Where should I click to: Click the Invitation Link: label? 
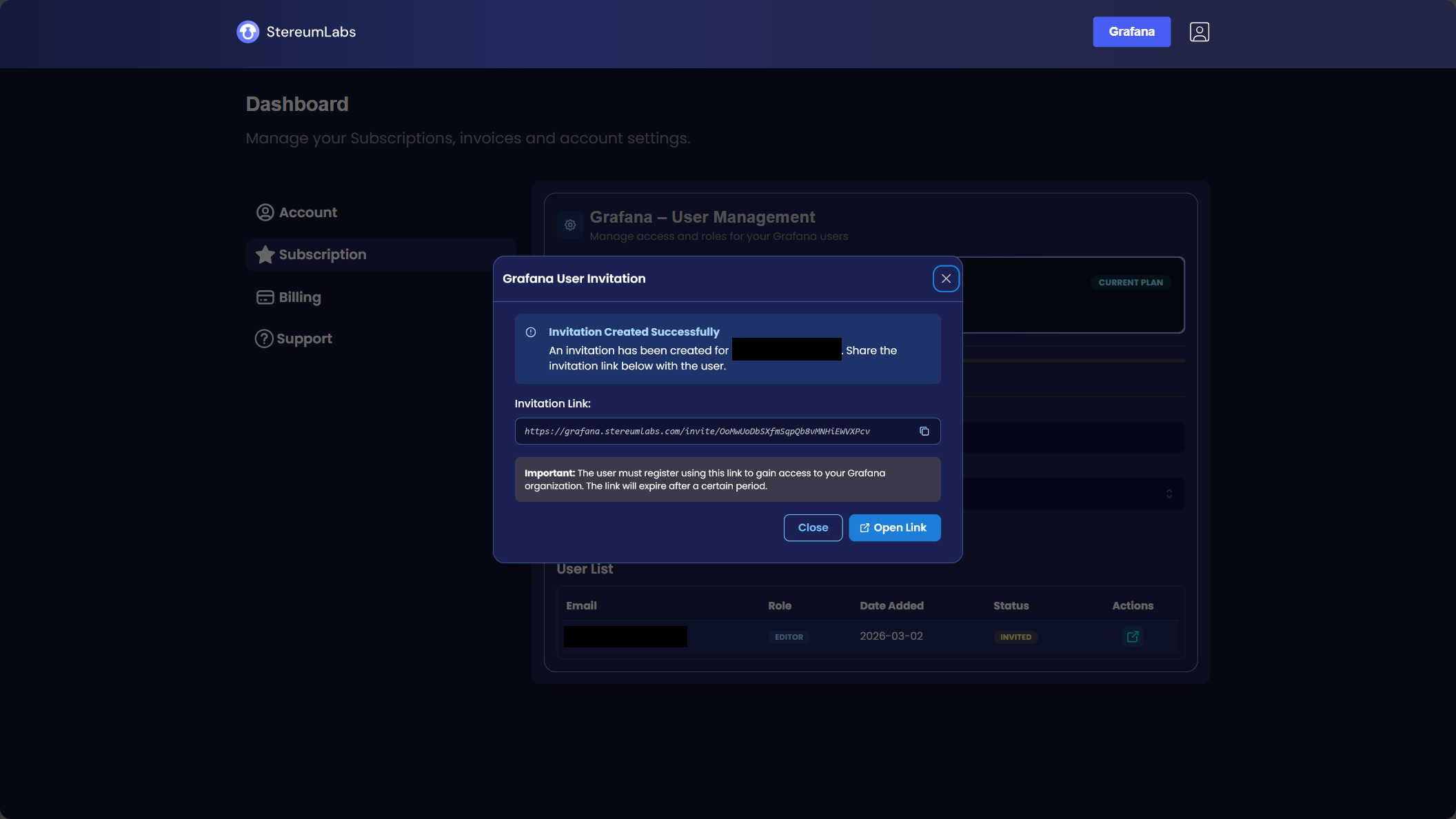pos(552,404)
